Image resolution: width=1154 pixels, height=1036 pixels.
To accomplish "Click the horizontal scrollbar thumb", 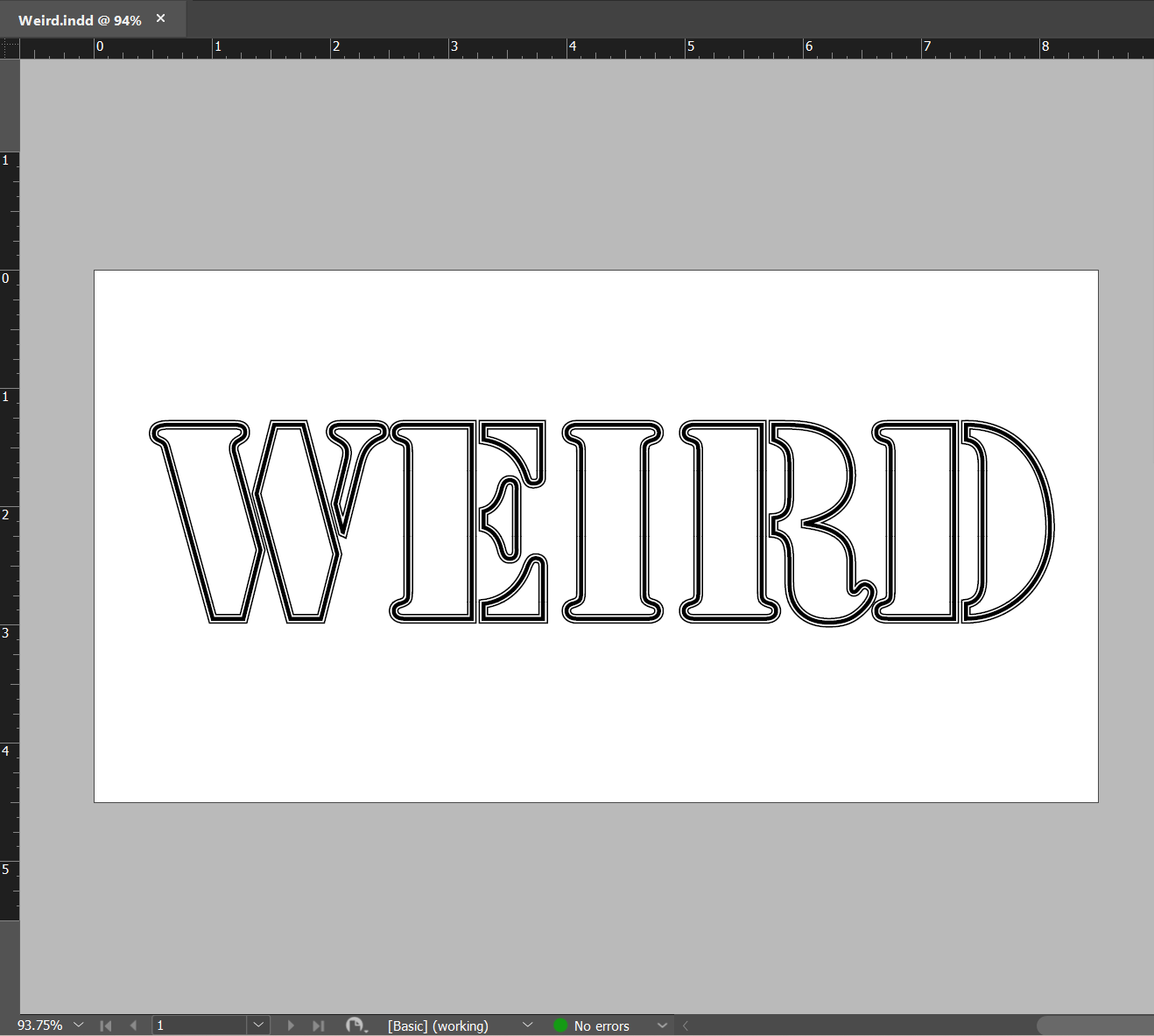I will pyautogui.click(x=1094, y=1025).
